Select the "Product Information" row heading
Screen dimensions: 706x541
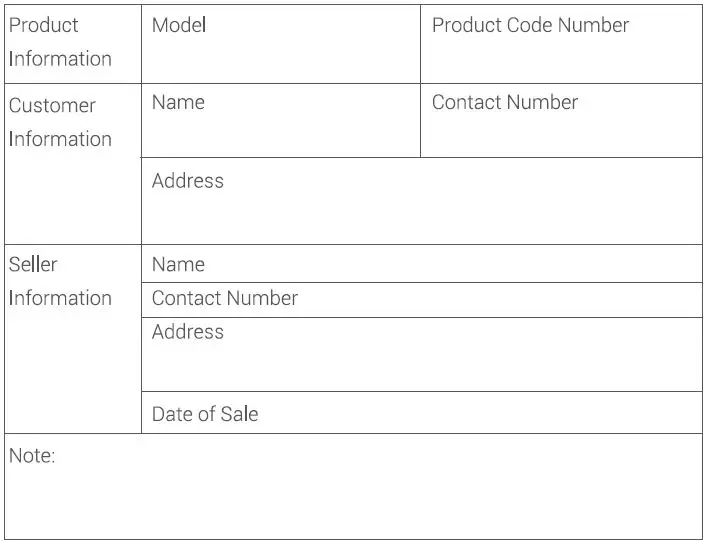pos(60,42)
